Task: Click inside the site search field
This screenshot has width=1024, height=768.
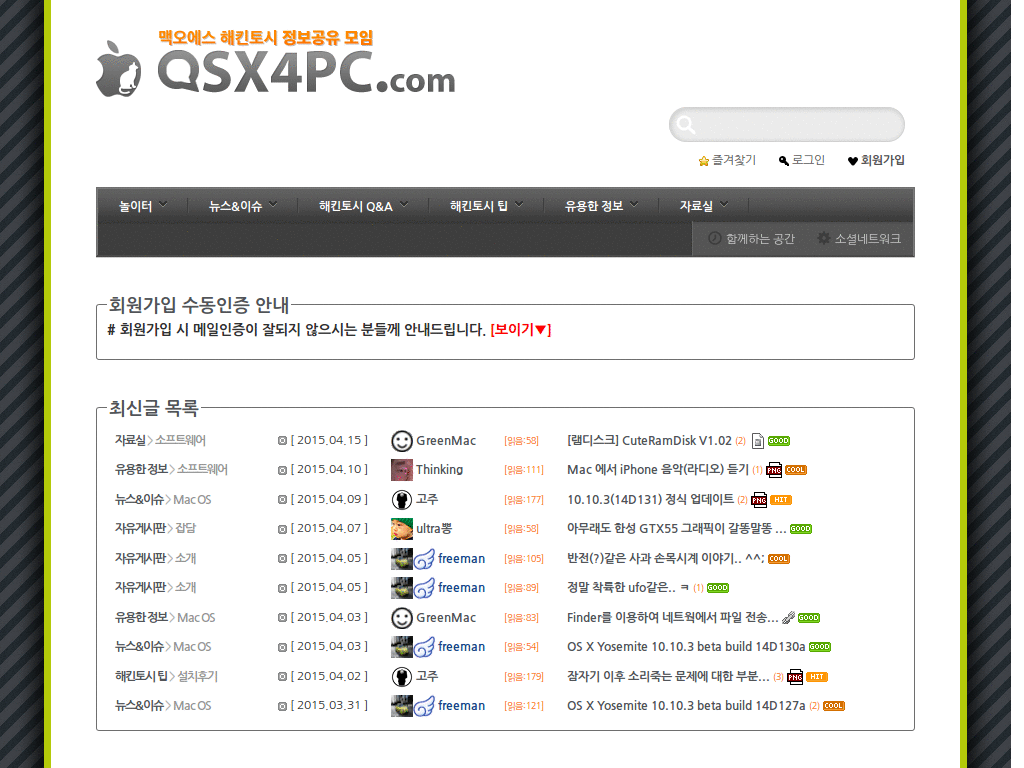Action: [786, 125]
